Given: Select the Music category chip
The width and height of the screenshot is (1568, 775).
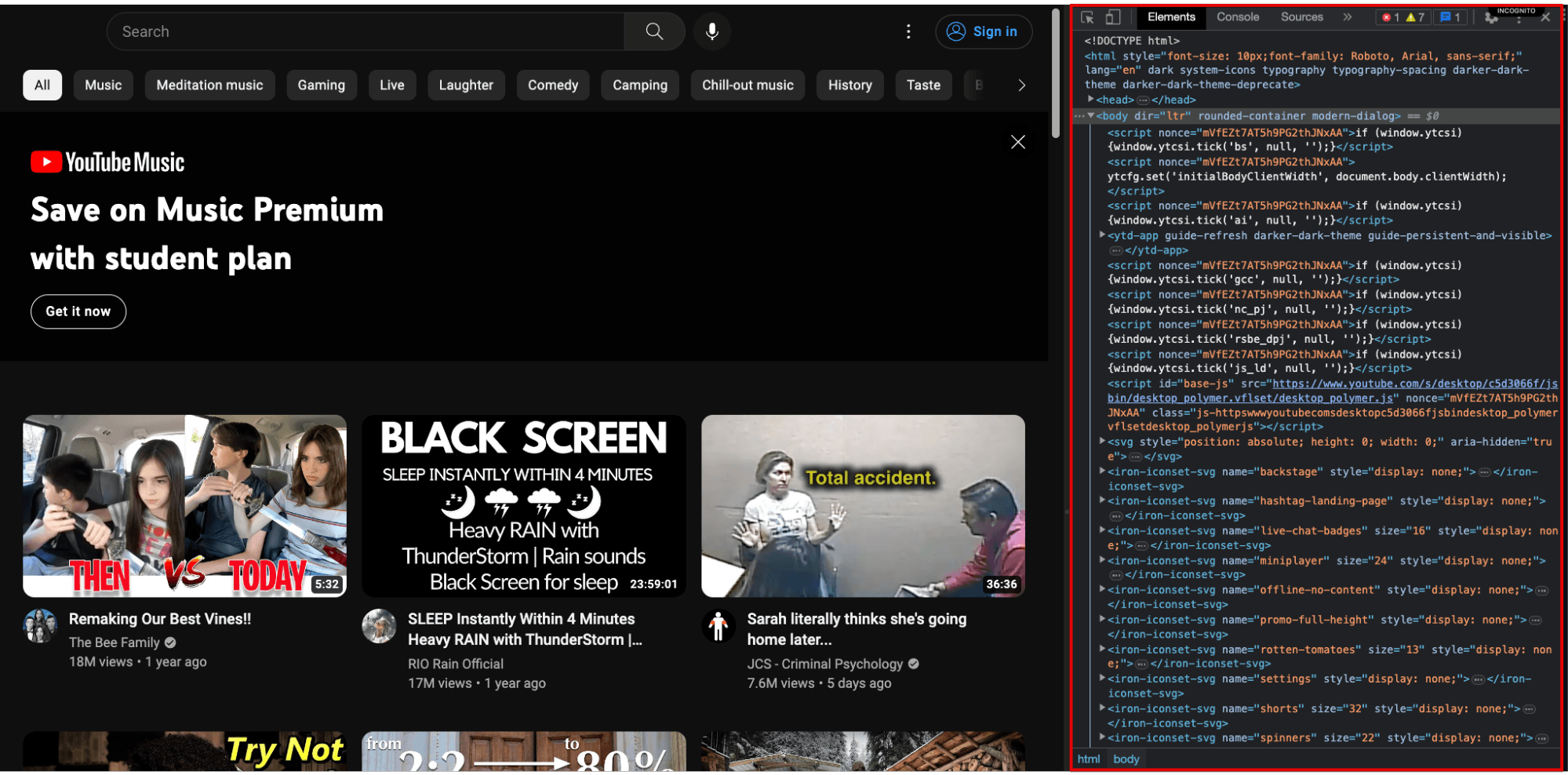Looking at the screenshot, I should [104, 85].
